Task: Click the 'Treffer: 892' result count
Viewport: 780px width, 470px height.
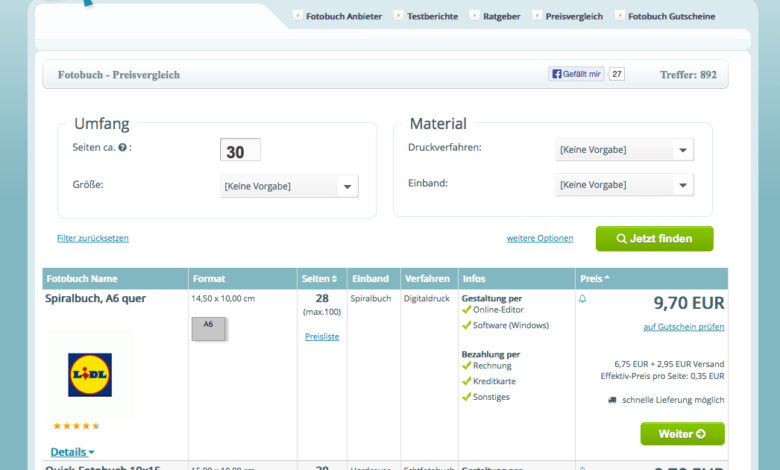Action: [688, 75]
